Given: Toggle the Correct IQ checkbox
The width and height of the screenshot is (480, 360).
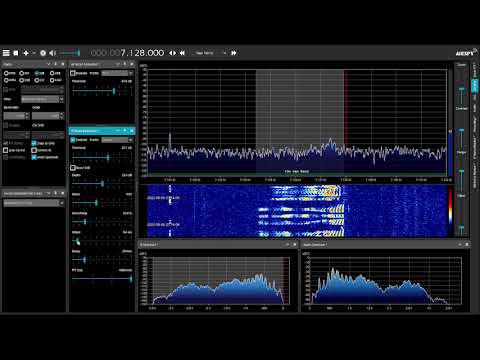Looking at the screenshot, I should [x=34, y=150].
